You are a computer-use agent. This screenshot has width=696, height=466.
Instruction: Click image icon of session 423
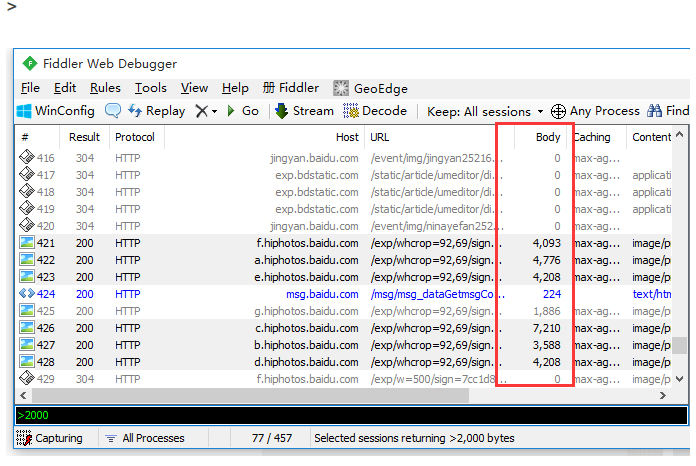click(27, 276)
